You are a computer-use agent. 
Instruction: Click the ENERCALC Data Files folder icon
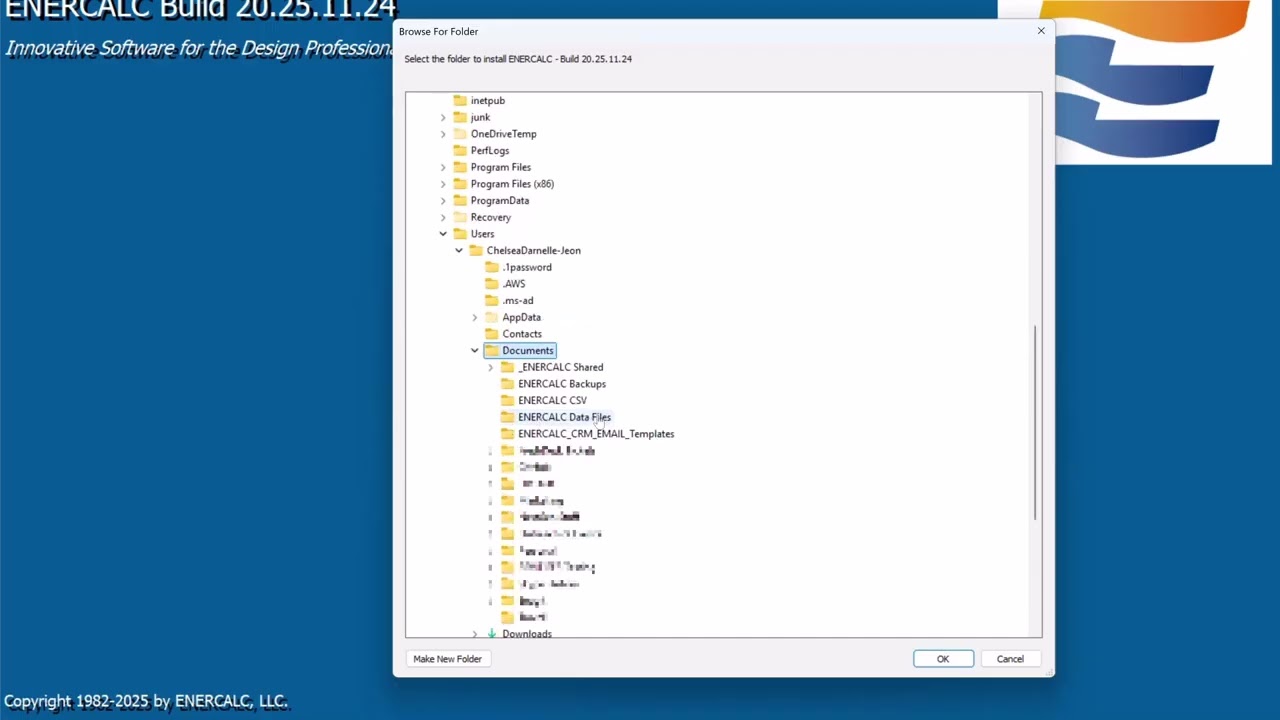point(508,417)
